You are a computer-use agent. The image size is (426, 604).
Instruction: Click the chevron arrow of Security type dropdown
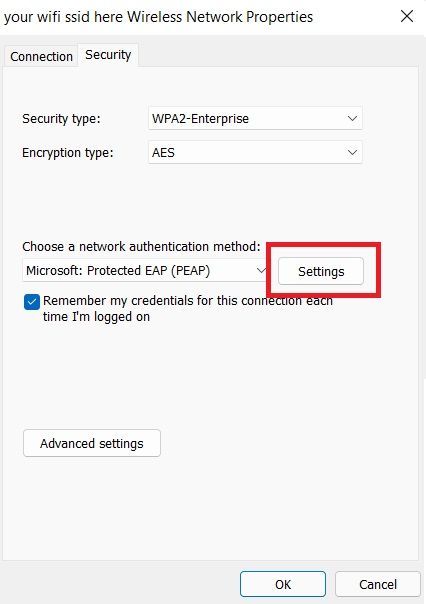click(x=352, y=118)
